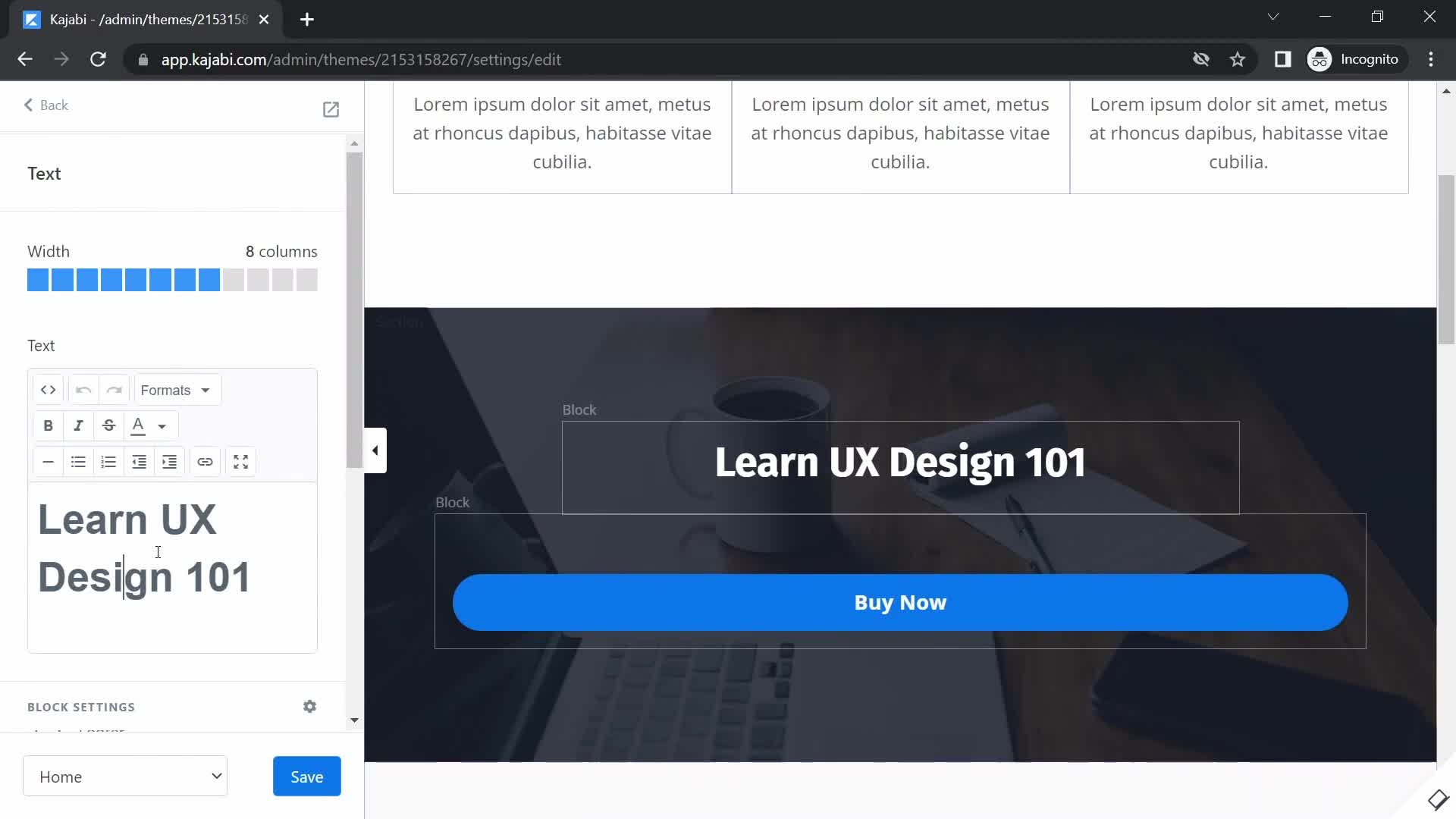Image resolution: width=1456 pixels, height=819 pixels.
Task: Click the diamond icon at bottom right
Action: point(1438,799)
